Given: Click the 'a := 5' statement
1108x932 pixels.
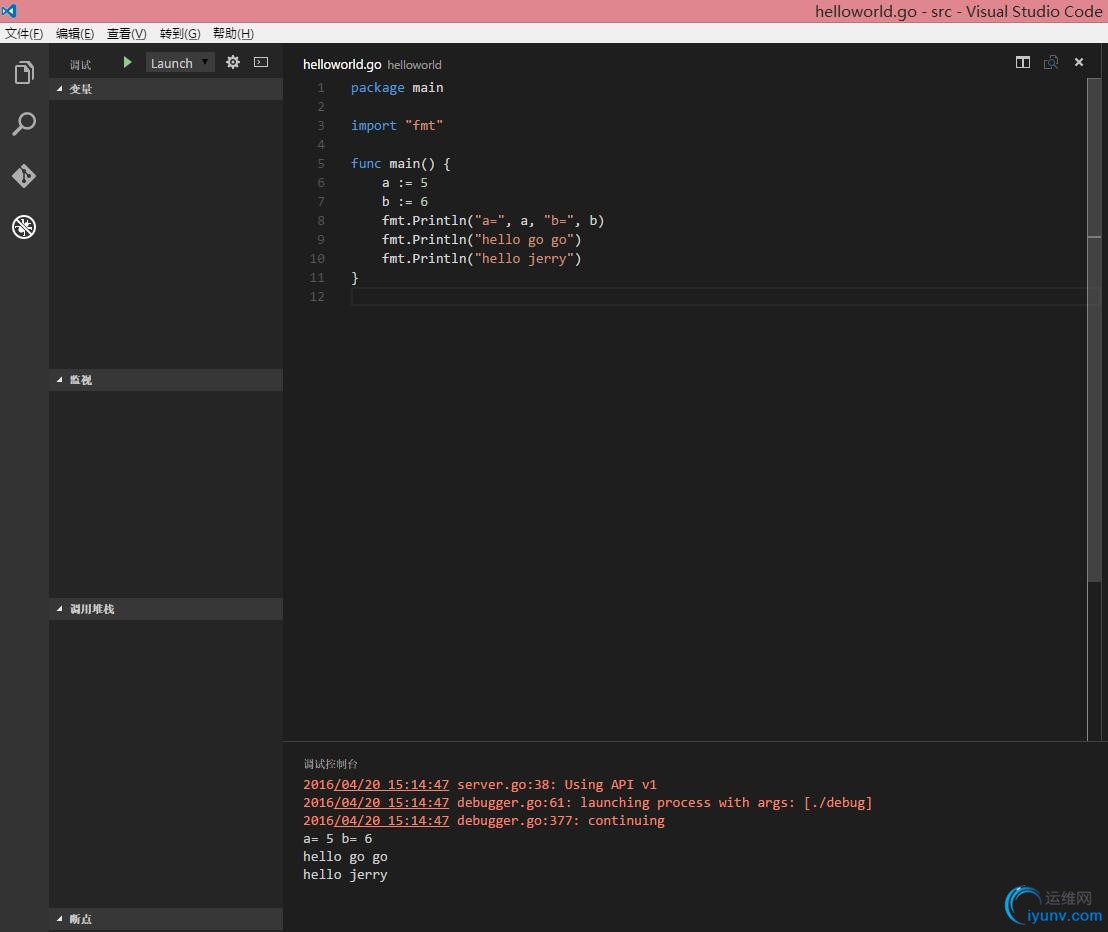Looking at the screenshot, I should (x=405, y=182).
